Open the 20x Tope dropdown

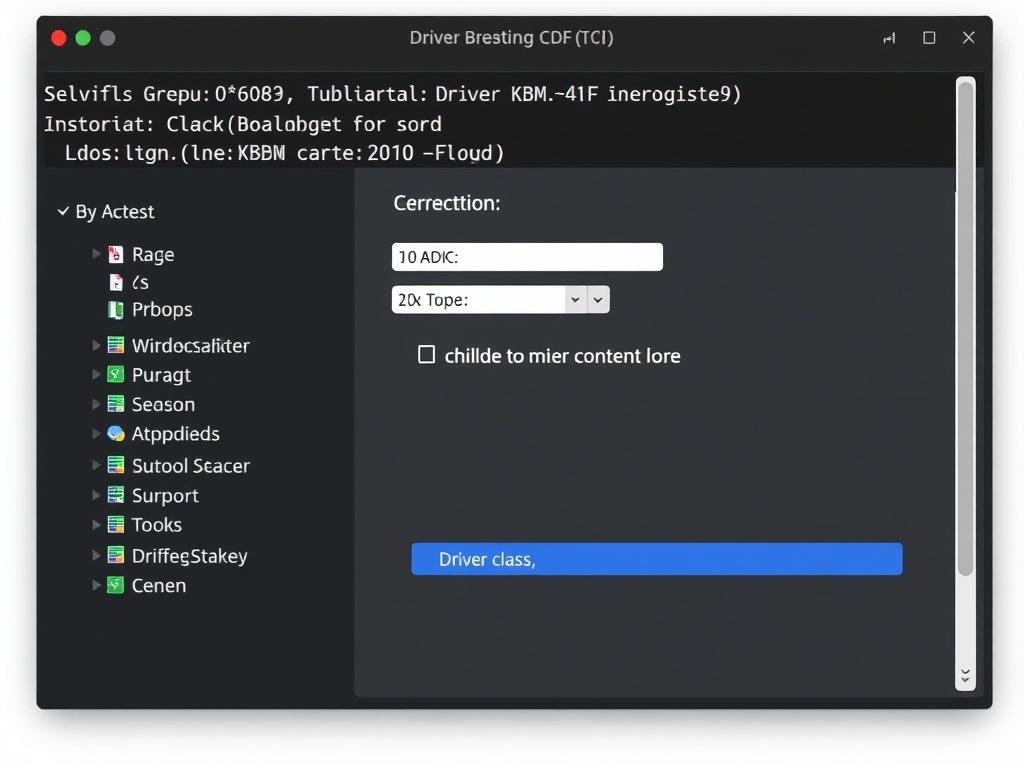click(x=500, y=300)
